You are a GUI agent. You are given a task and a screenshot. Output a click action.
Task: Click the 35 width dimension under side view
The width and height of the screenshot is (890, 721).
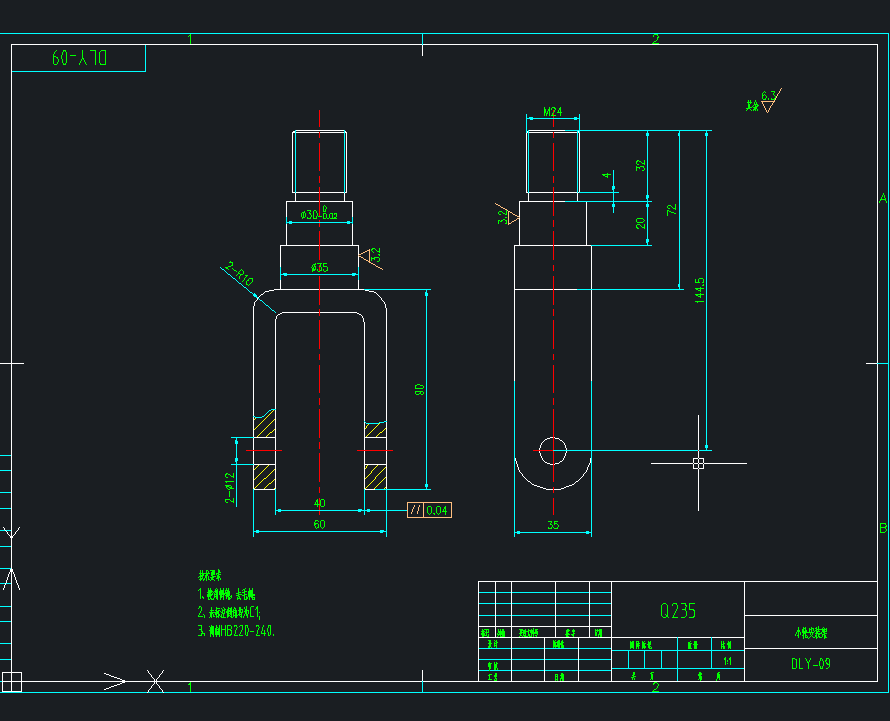tap(553, 525)
